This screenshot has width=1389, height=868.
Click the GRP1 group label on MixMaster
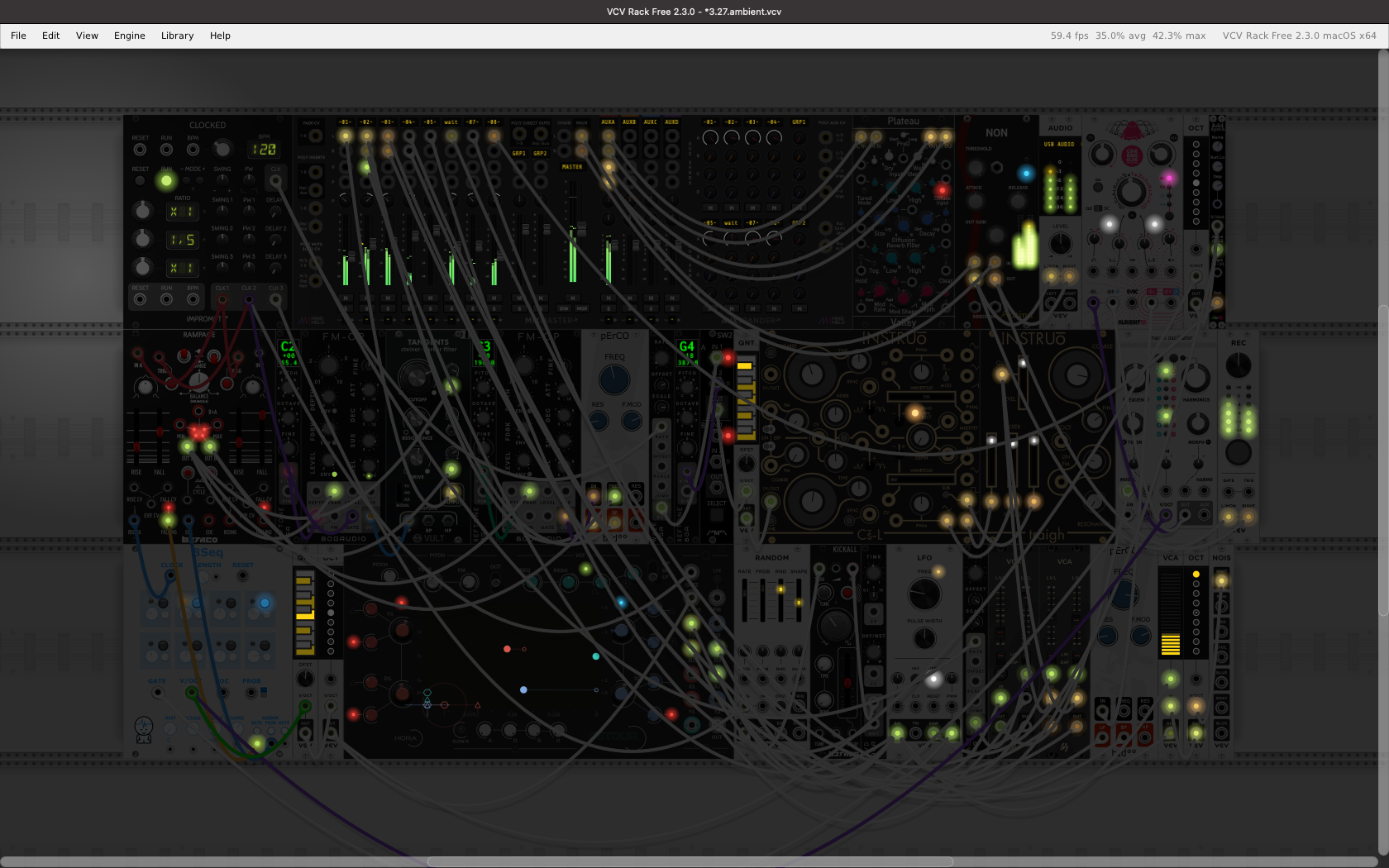(519, 153)
